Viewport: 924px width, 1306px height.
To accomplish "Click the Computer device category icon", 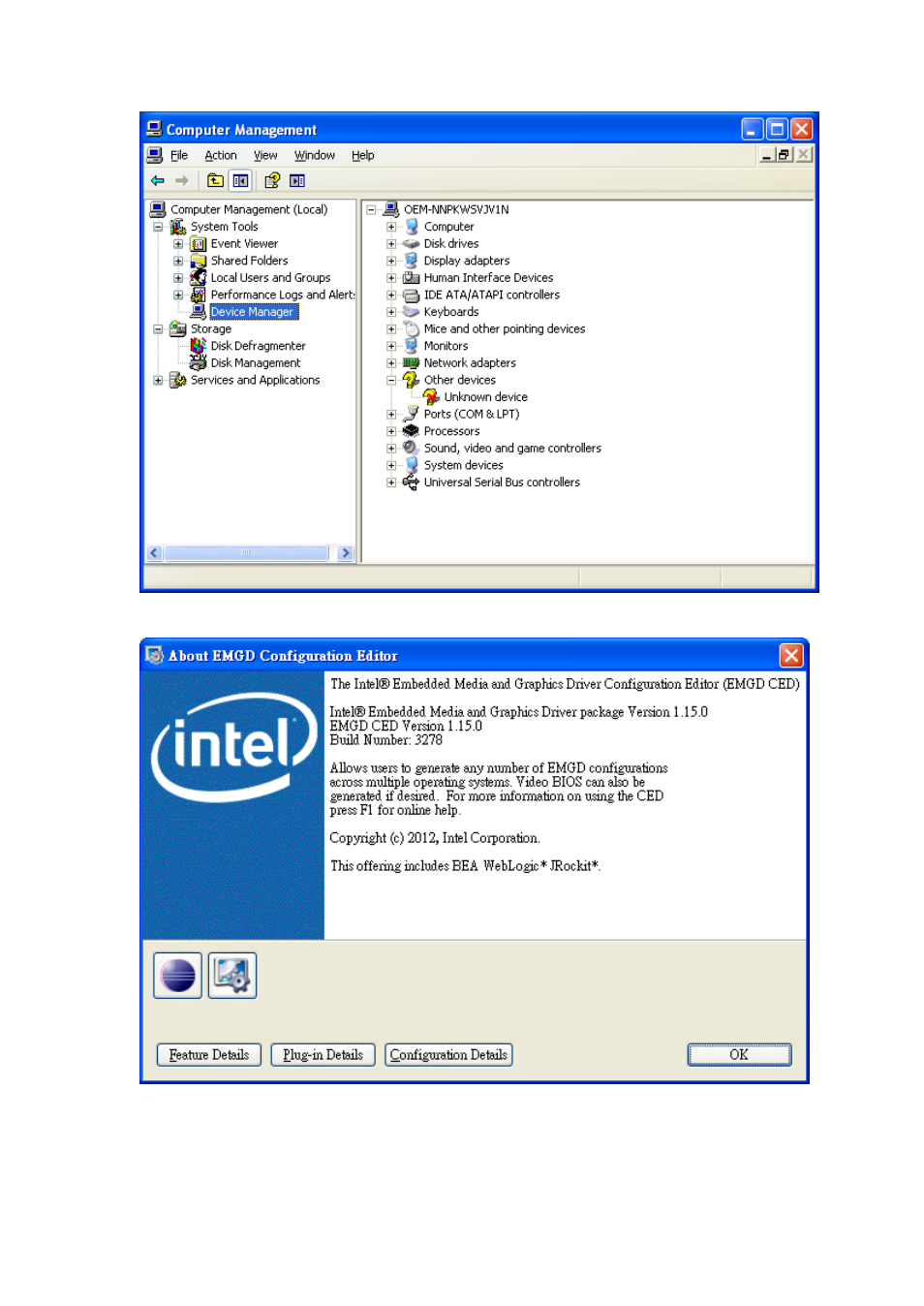I will (412, 227).
